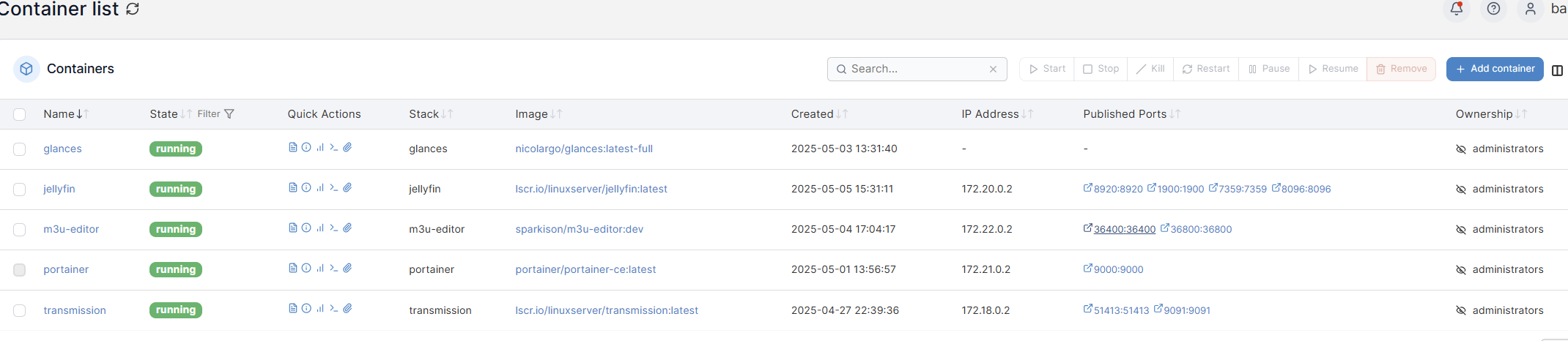Open sparkison/m3u-editor:dev image link
This screenshot has width=1568, height=341.
click(x=580, y=229)
